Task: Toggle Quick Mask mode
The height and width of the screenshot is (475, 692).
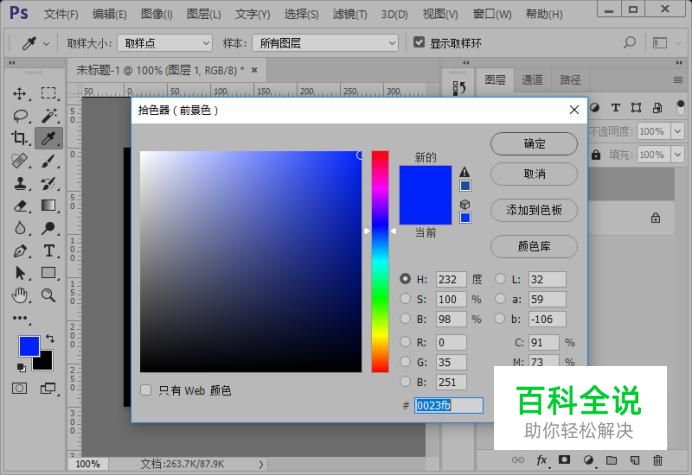Action: [19, 388]
